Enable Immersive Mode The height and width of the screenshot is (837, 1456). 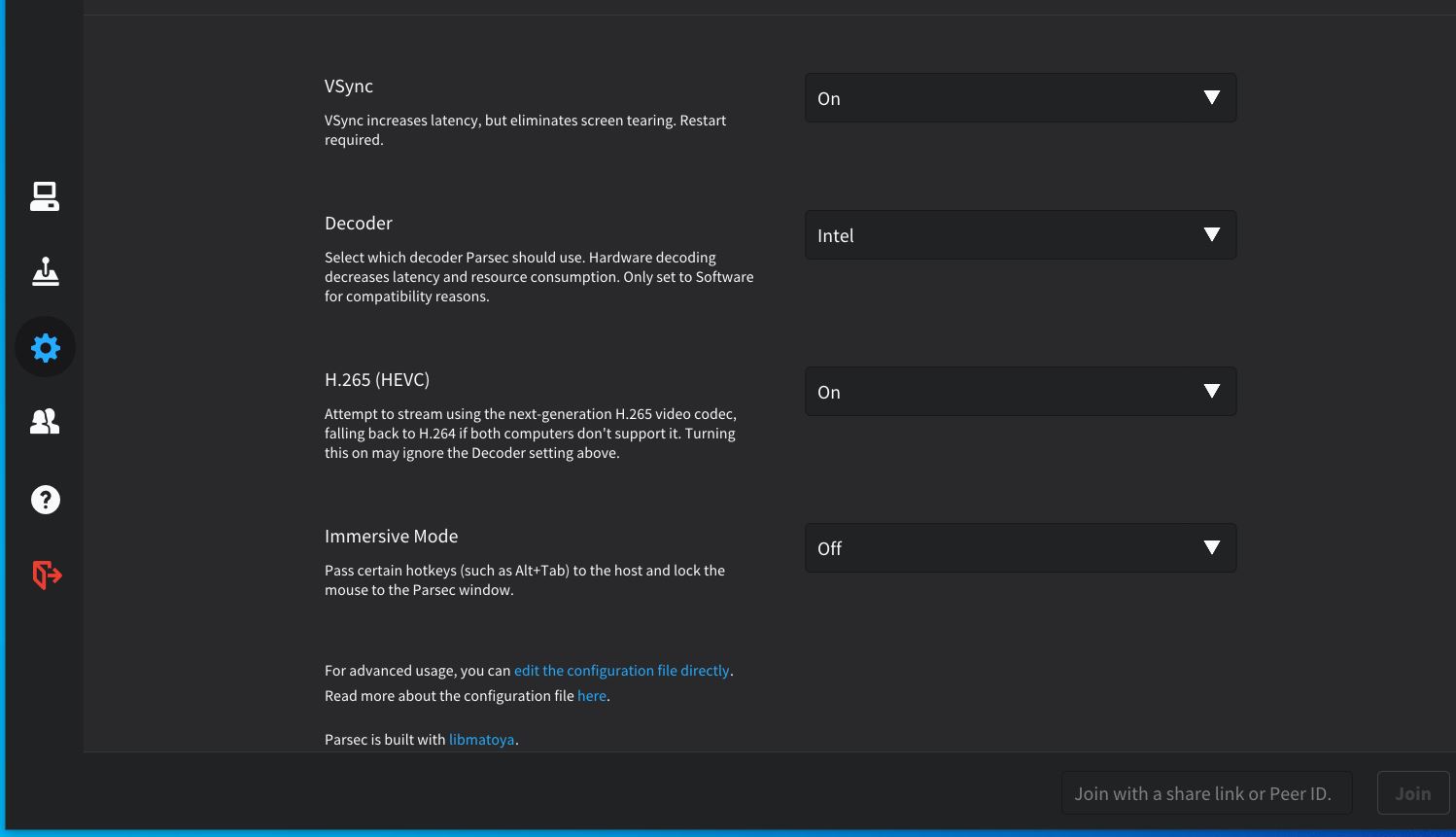point(1020,547)
